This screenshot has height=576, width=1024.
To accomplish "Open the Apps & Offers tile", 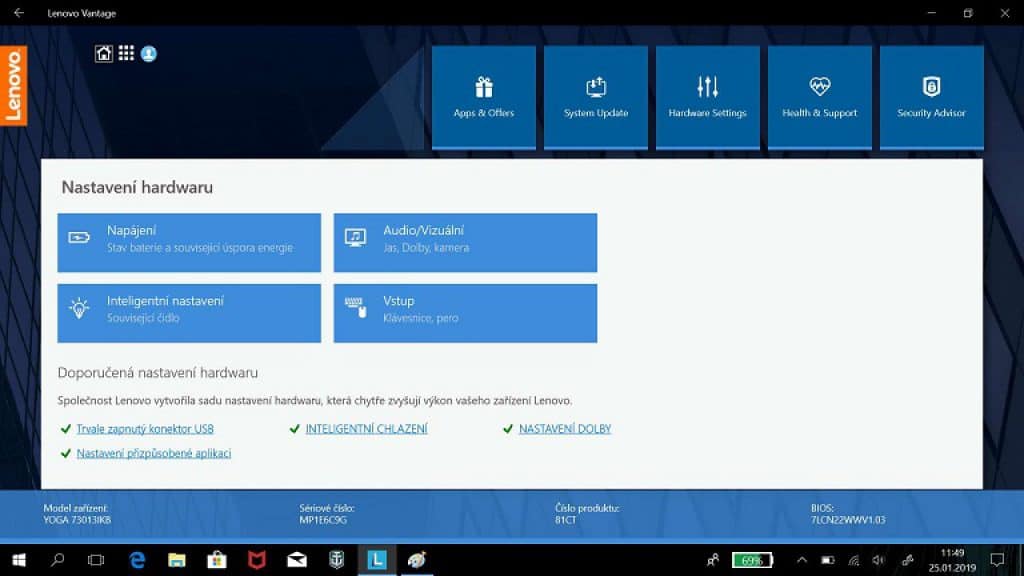I will (x=484, y=97).
